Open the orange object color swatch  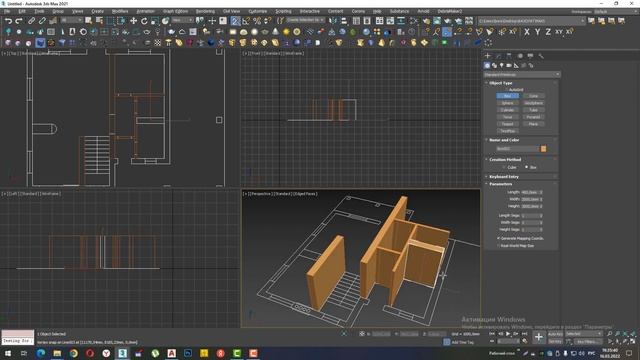click(x=543, y=149)
